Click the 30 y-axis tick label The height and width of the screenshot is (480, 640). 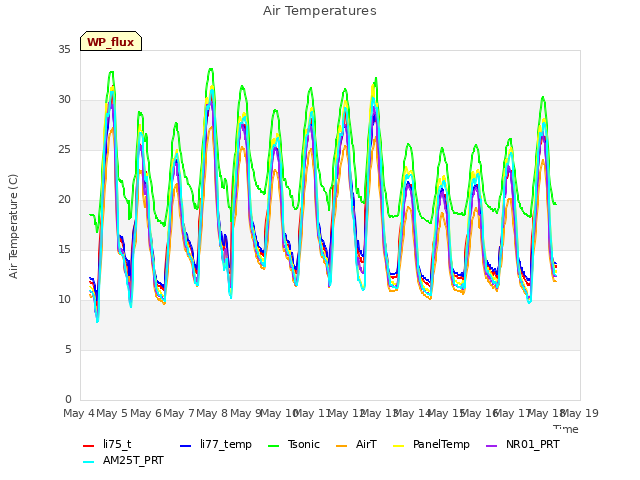(64, 100)
